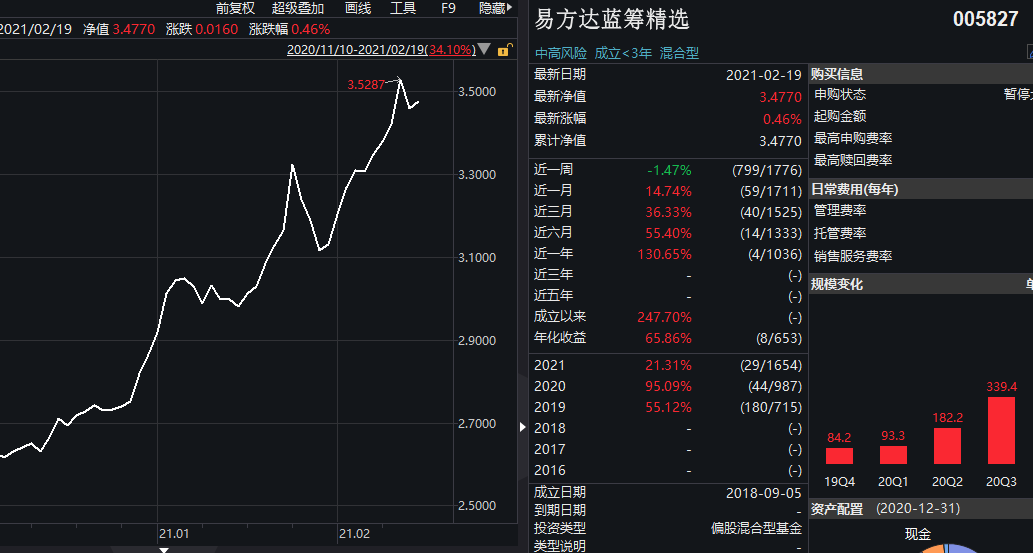Open the 前复权 adjustment menu
The height and width of the screenshot is (553, 1033).
point(235,8)
